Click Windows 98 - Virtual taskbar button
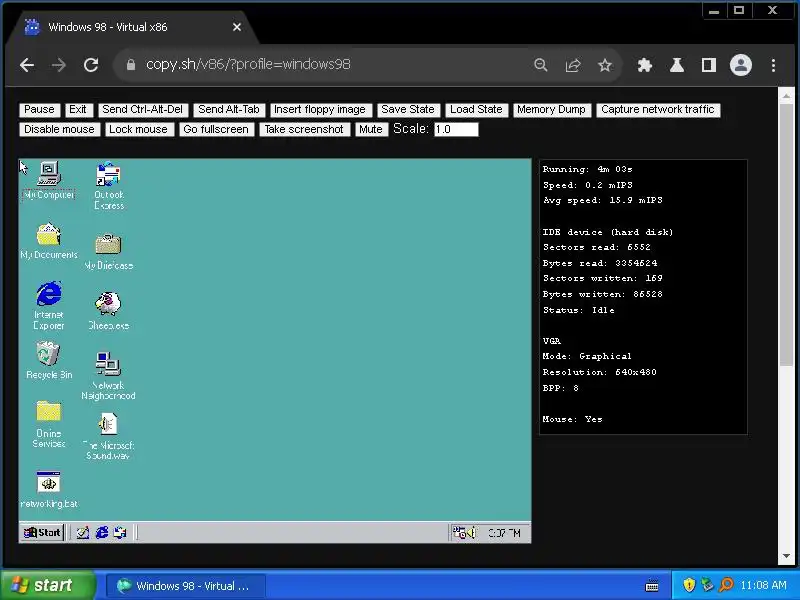Screen dimensions: 800x600 [x=185, y=585]
